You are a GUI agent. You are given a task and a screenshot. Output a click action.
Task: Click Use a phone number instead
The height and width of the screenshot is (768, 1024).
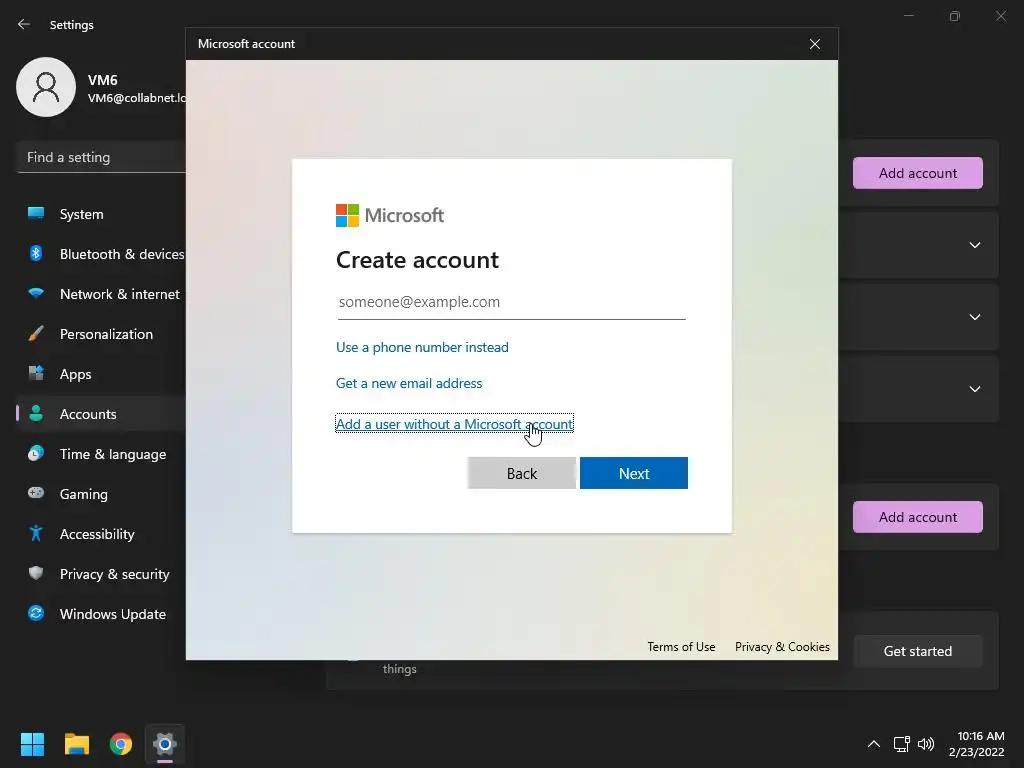pos(422,347)
